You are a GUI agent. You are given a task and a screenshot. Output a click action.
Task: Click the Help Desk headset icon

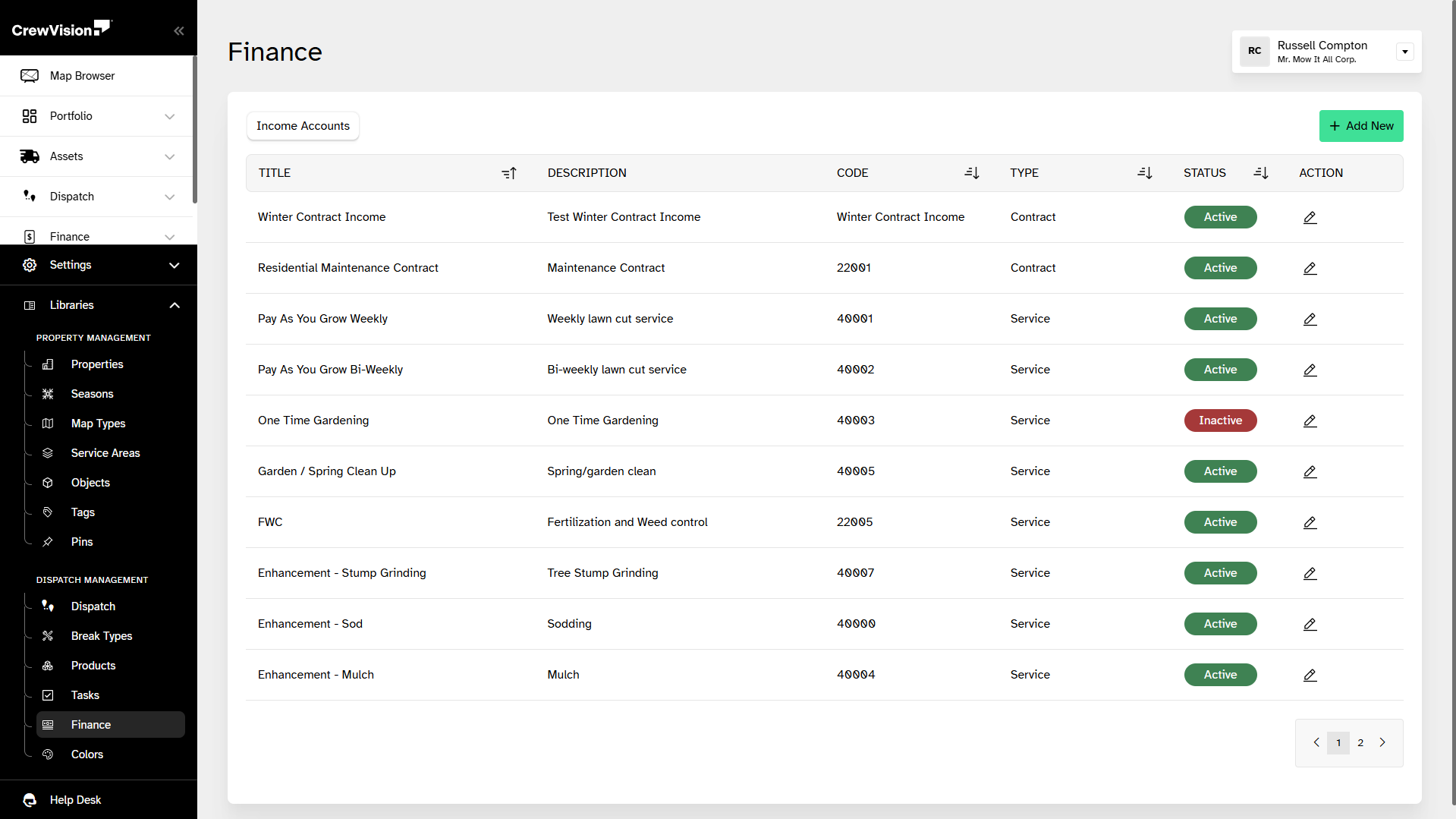30,800
